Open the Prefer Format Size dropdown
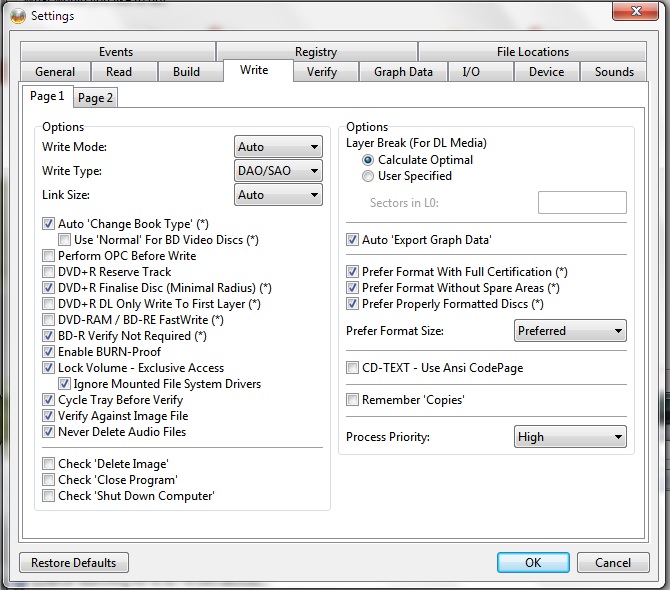The height and width of the screenshot is (590, 670). (x=570, y=331)
